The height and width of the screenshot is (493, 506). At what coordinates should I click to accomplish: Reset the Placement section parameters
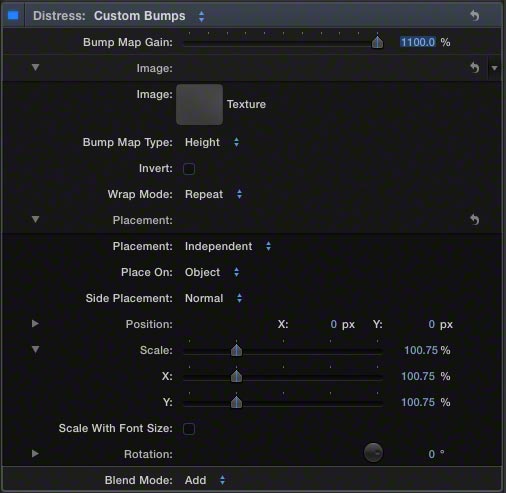[475, 220]
